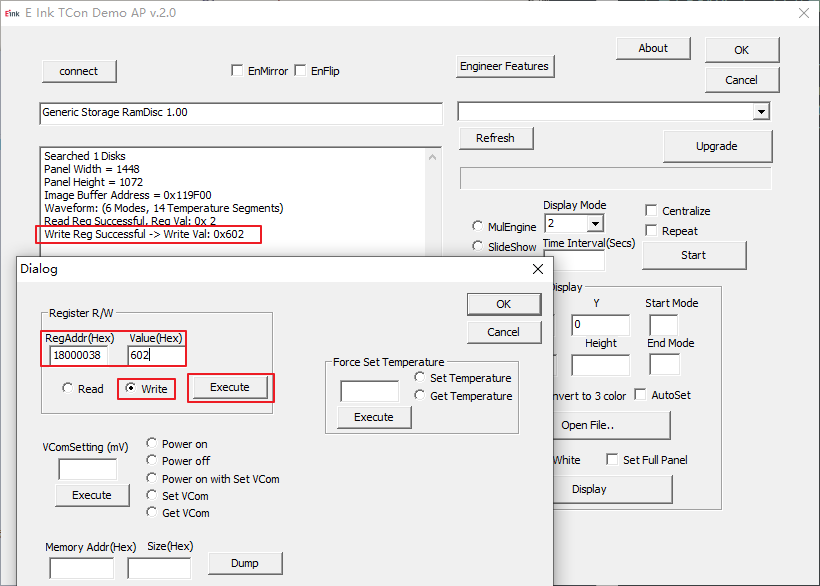Click the Height input field

click(600, 365)
